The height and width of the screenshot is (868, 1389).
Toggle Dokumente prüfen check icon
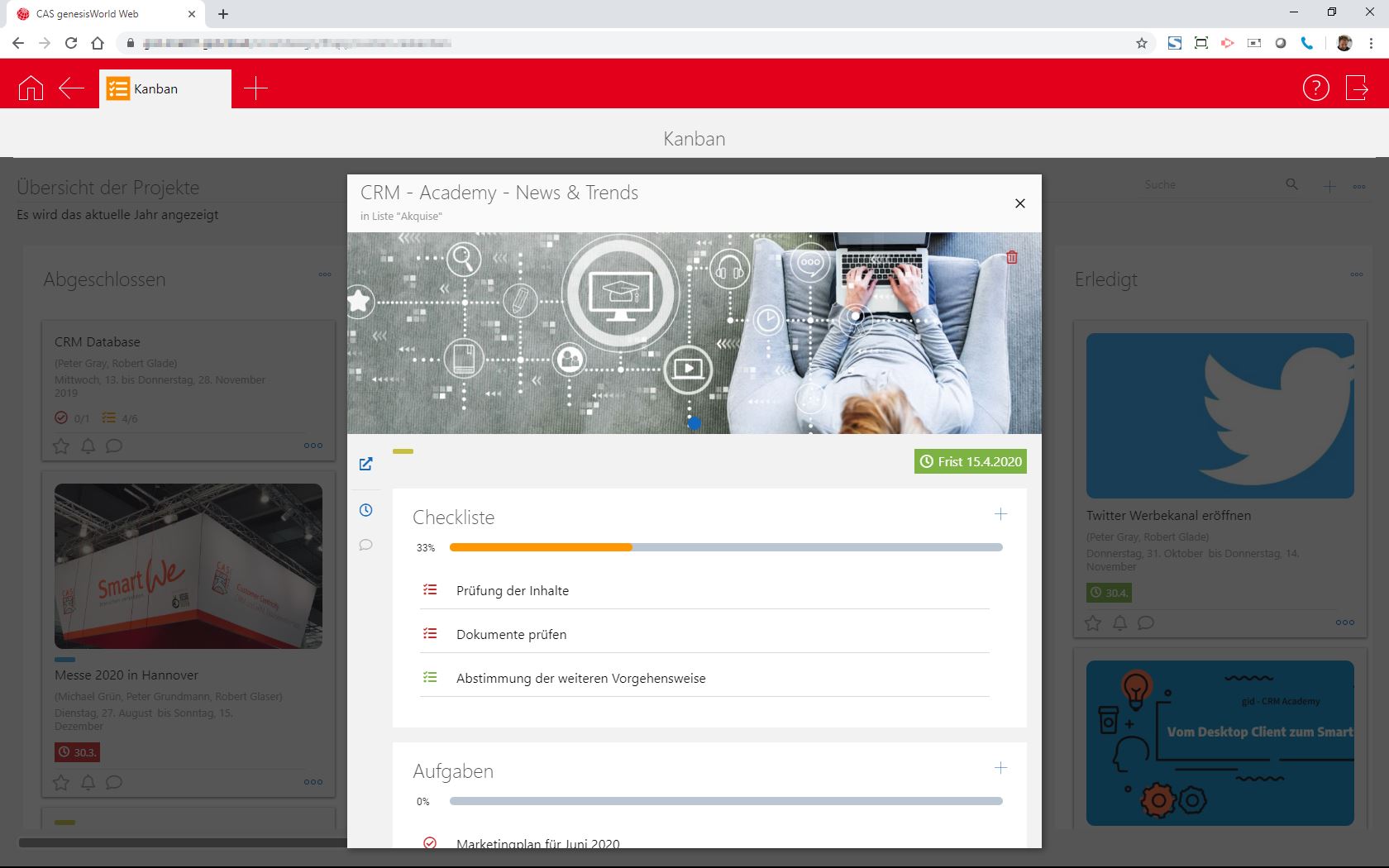[430, 634]
